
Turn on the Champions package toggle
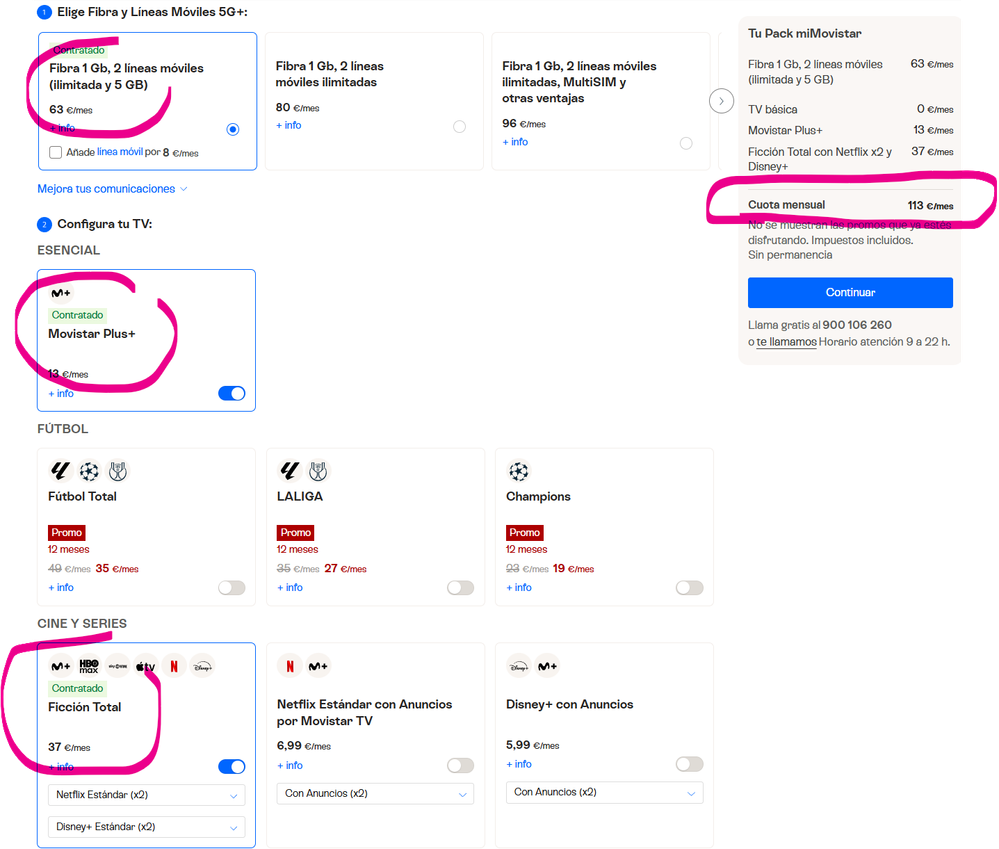pyautogui.click(x=689, y=588)
